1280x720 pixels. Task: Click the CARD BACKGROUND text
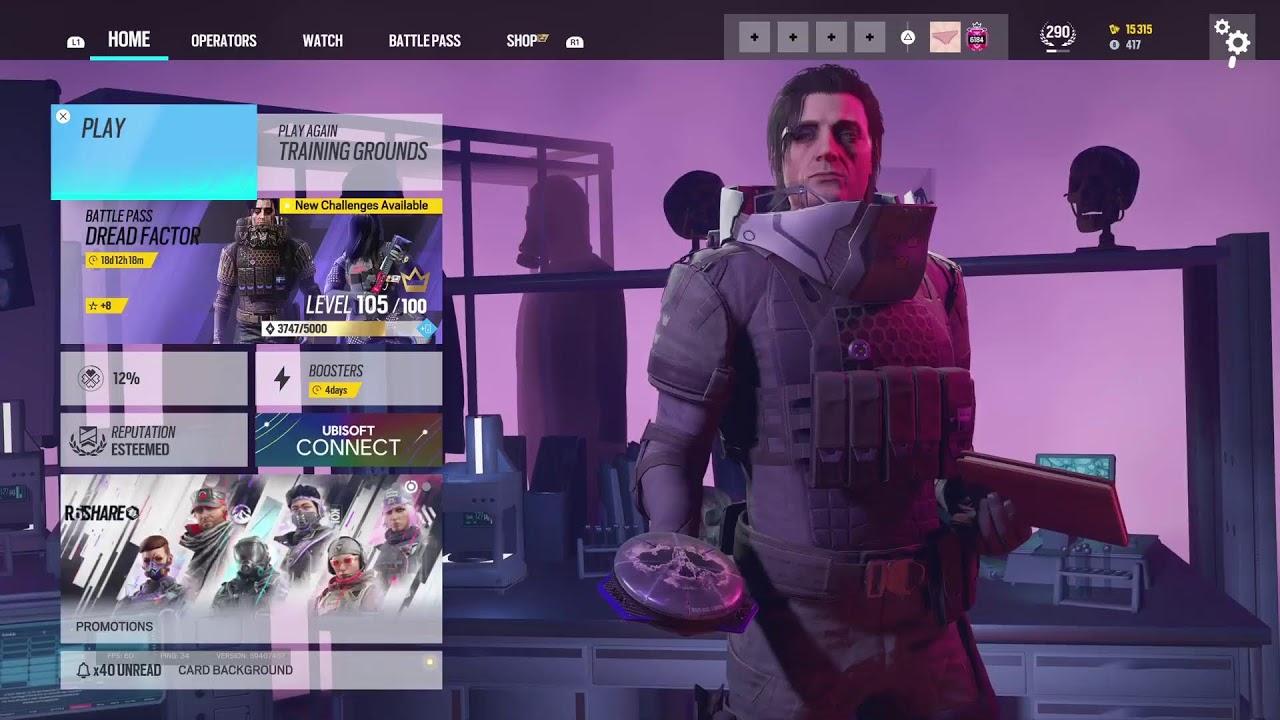(x=235, y=670)
